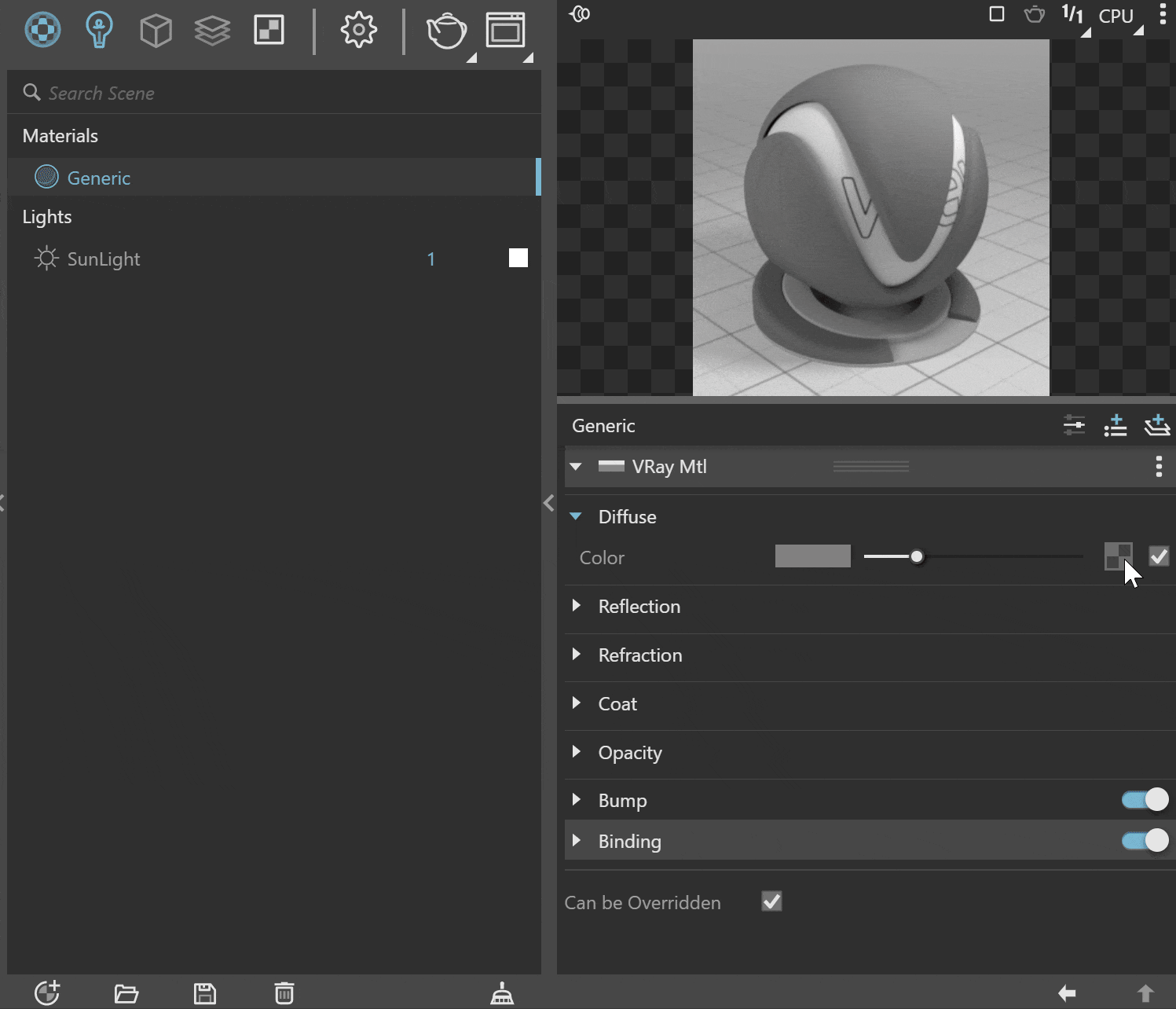Toggle the Can be Overridden checkbox
The height and width of the screenshot is (1009, 1176).
coord(772,901)
